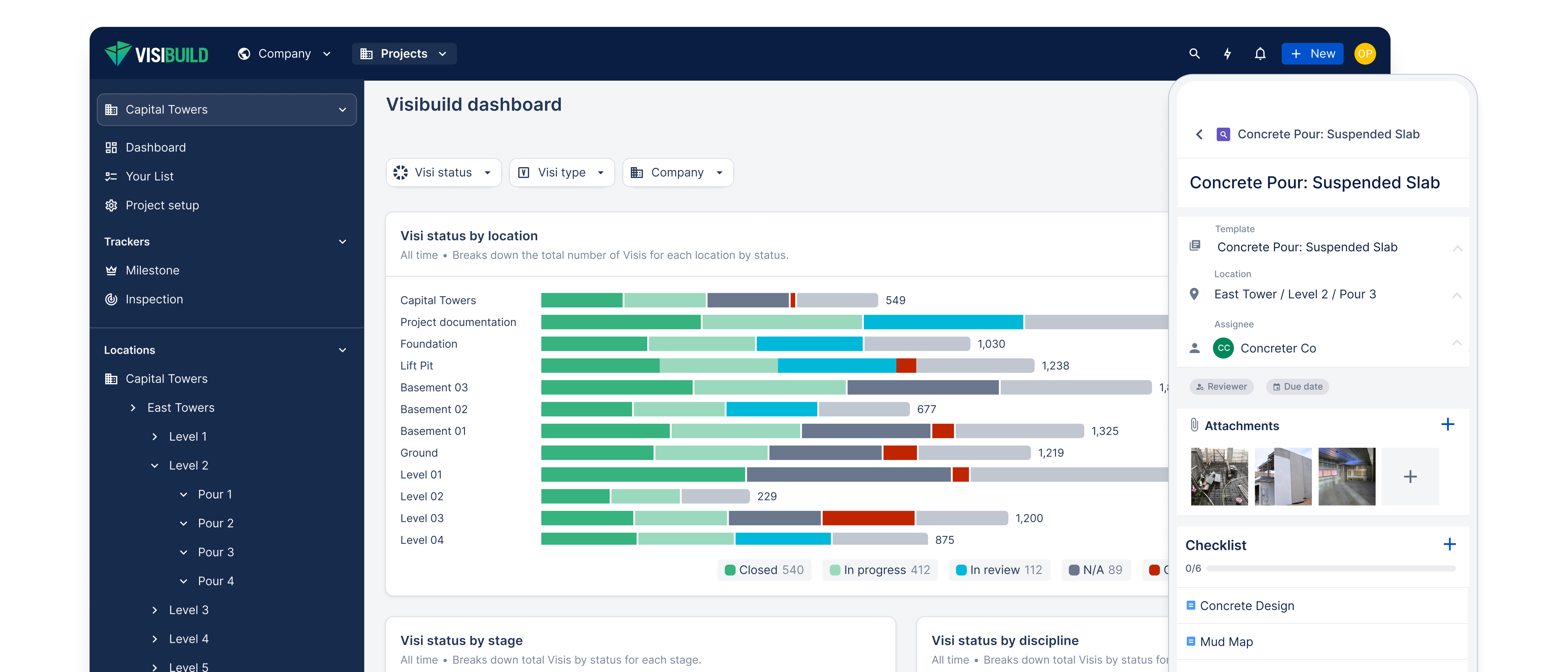Viewport: 1568px width, 672px height.
Task: Collapse the Level 2 tree item
Action: [155, 465]
